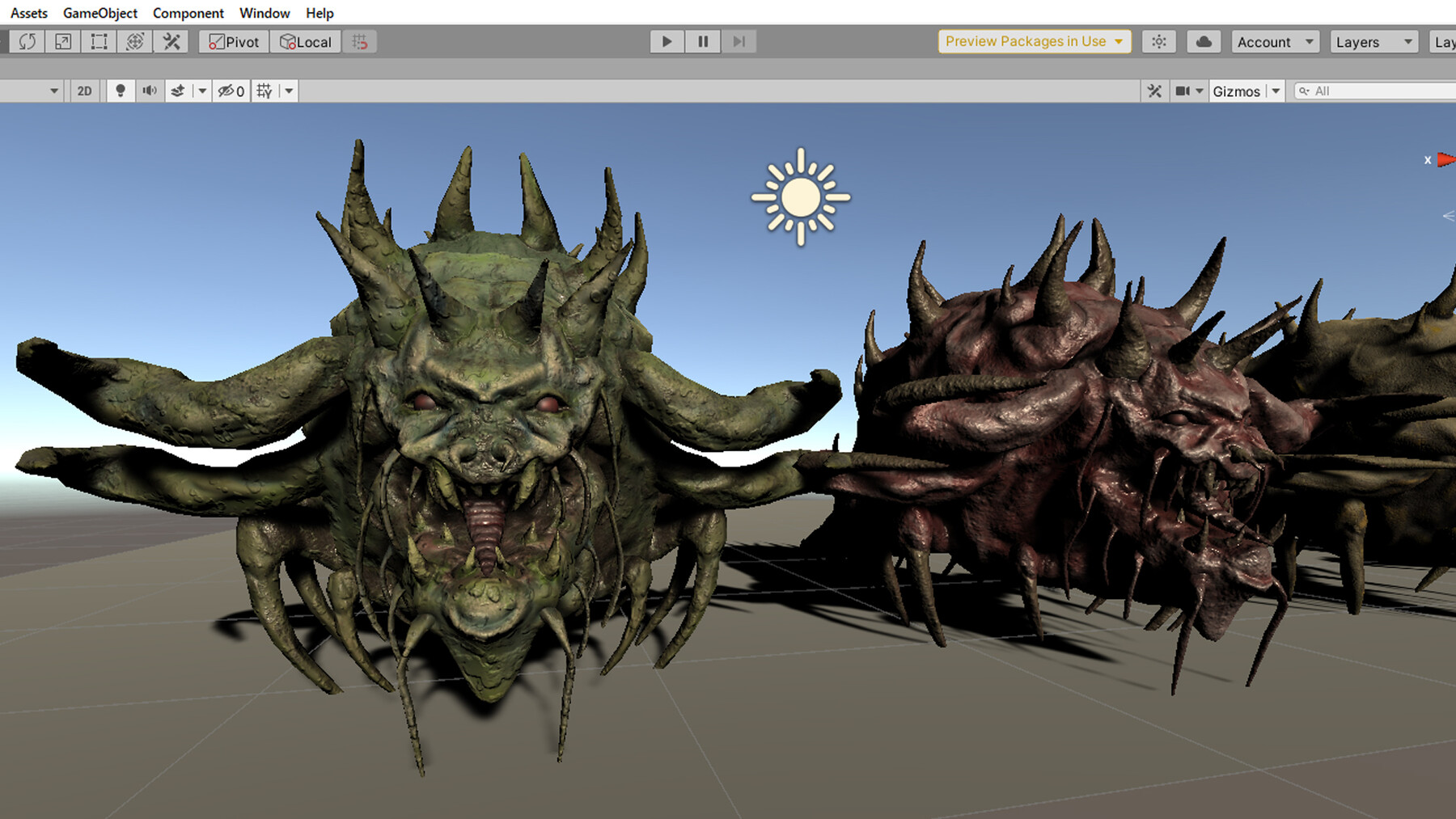Toggle scene lighting with the lightbulb
1456x819 pixels.
tap(121, 91)
